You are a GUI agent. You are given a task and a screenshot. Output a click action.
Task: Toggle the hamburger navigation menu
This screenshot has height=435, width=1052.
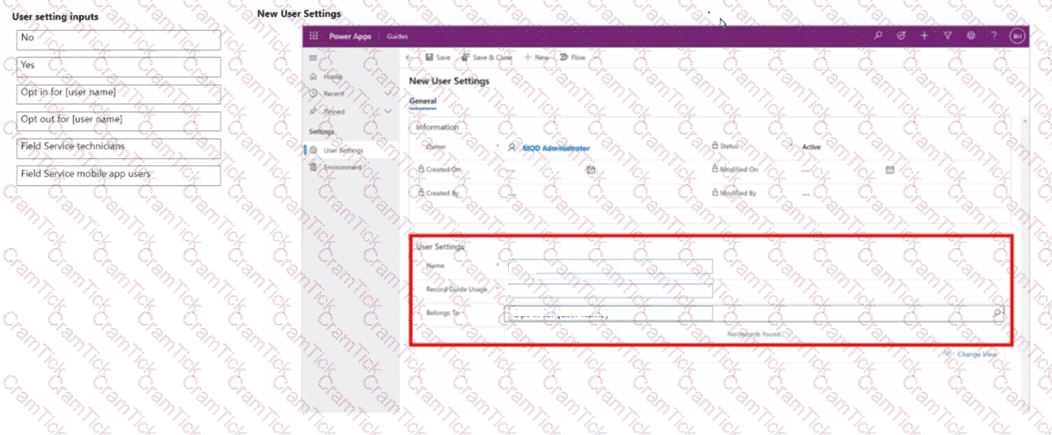[x=313, y=58]
